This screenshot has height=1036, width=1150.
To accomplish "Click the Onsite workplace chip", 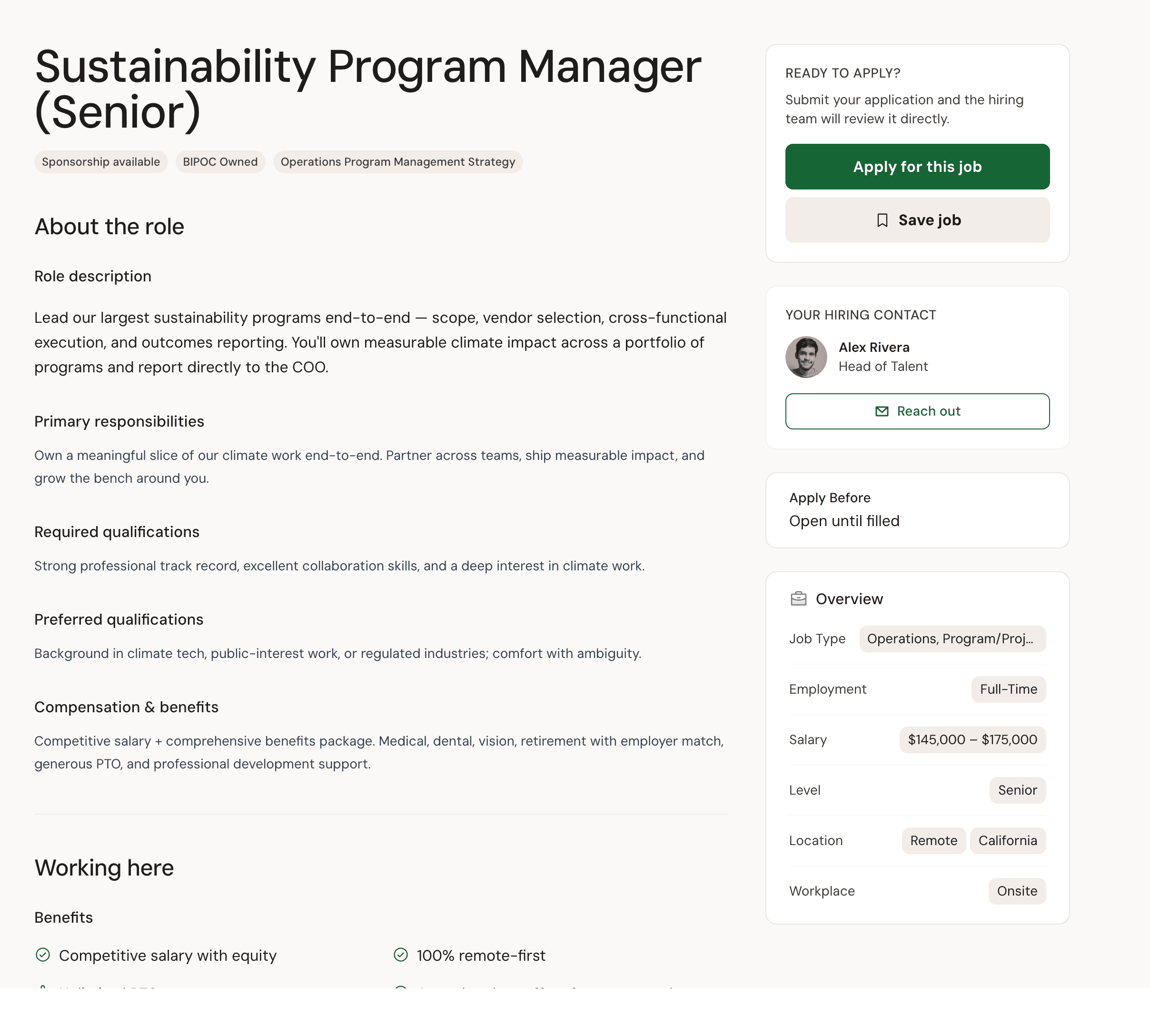I will [1017, 891].
